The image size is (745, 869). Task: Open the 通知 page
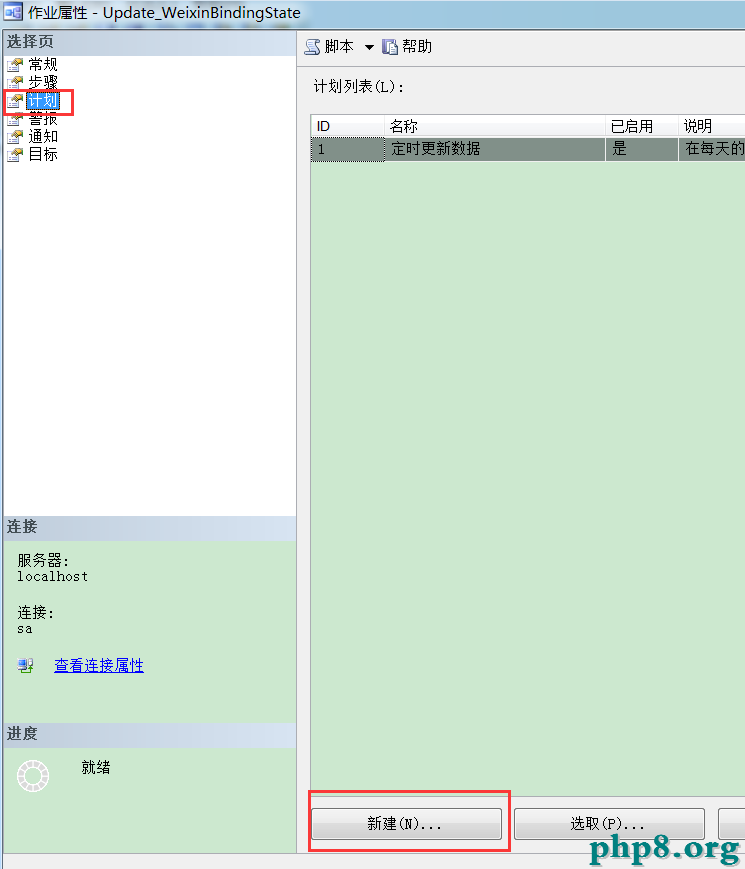[43, 136]
